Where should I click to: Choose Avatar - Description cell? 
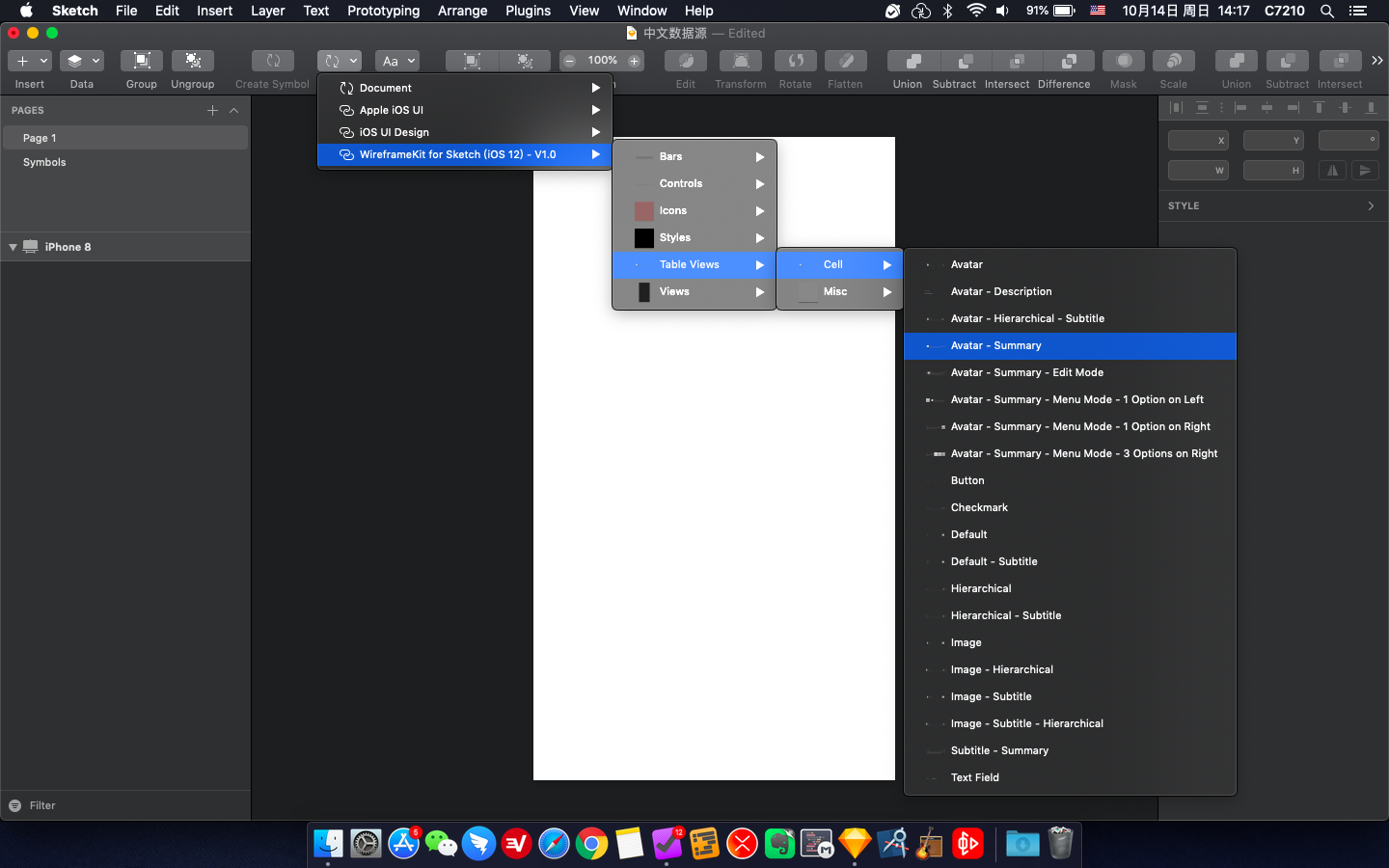point(1070,291)
